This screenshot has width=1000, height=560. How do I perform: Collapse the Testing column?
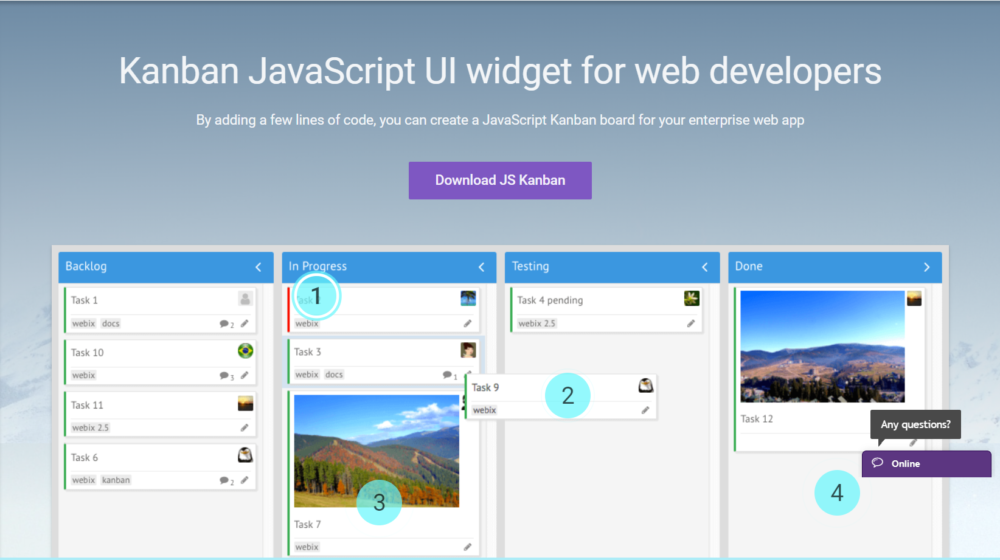coord(705,267)
